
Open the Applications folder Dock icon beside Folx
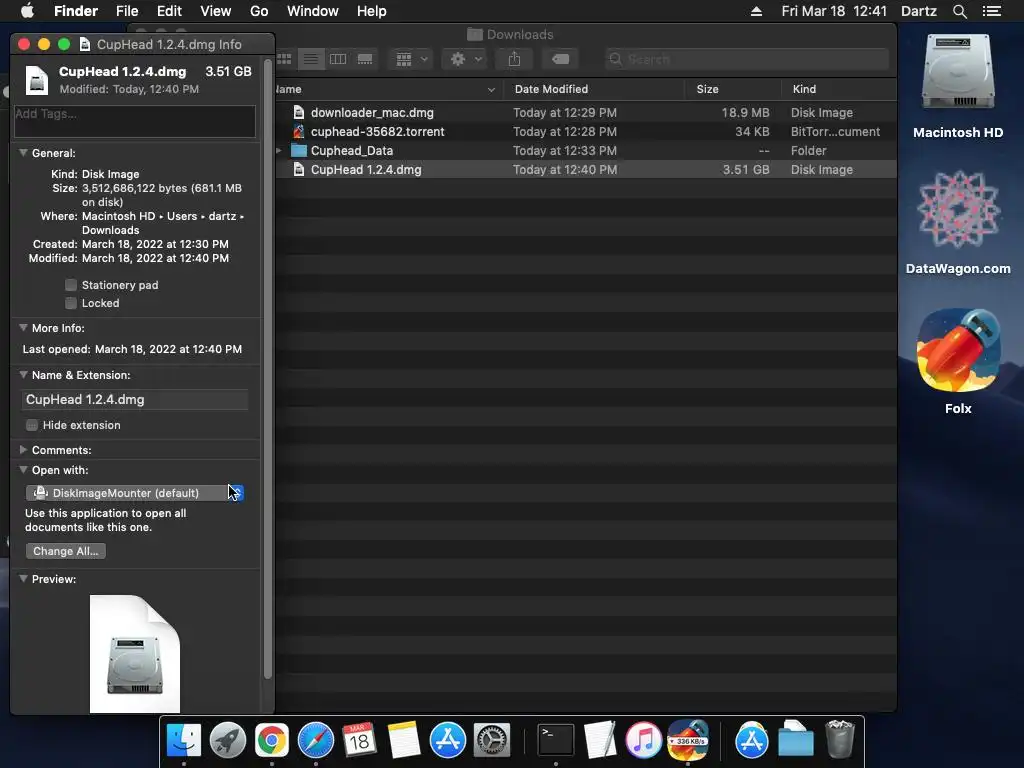coord(752,741)
